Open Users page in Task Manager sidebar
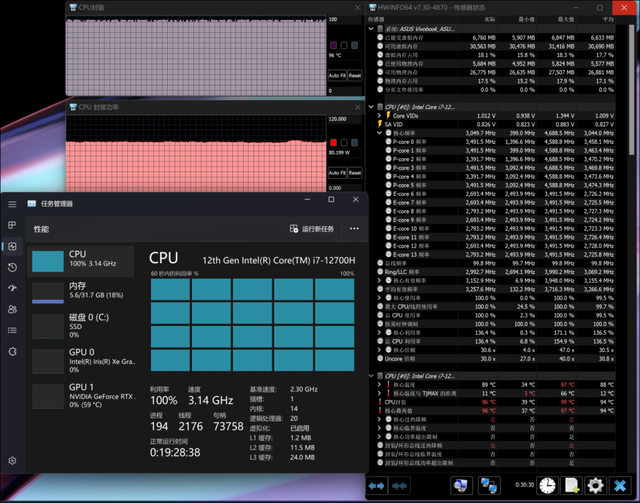Viewport: 640px width, 503px height. pyautogui.click(x=12, y=309)
